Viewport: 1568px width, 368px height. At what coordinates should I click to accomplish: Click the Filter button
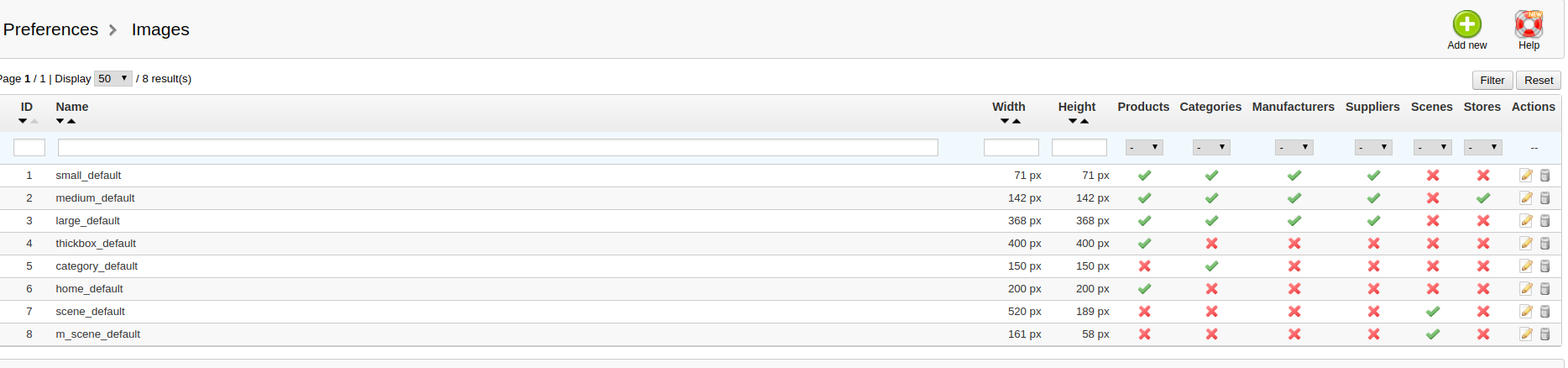[x=1492, y=80]
